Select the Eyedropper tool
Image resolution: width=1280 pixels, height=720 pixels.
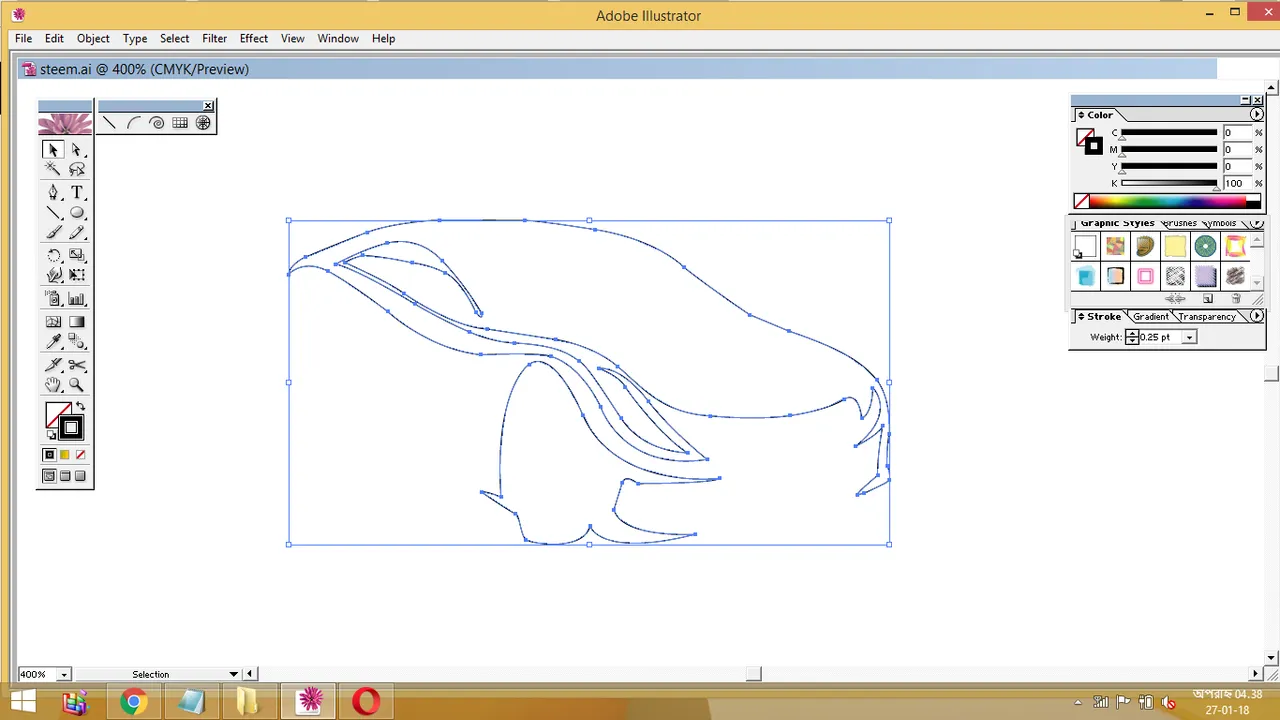coord(53,342)
